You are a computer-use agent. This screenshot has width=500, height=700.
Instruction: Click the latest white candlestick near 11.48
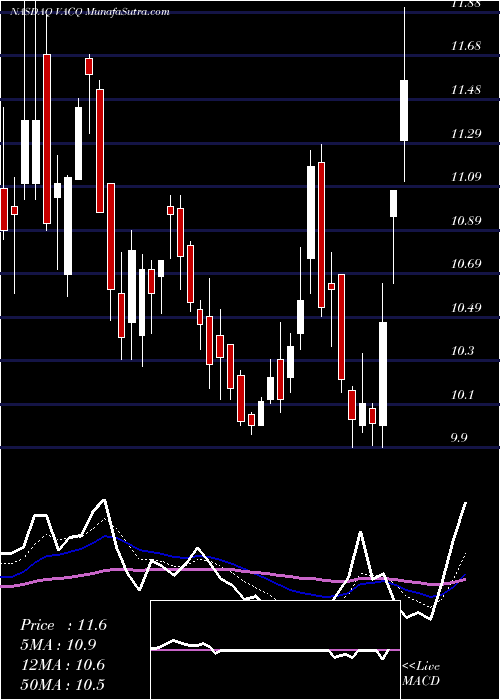[404, 110]
